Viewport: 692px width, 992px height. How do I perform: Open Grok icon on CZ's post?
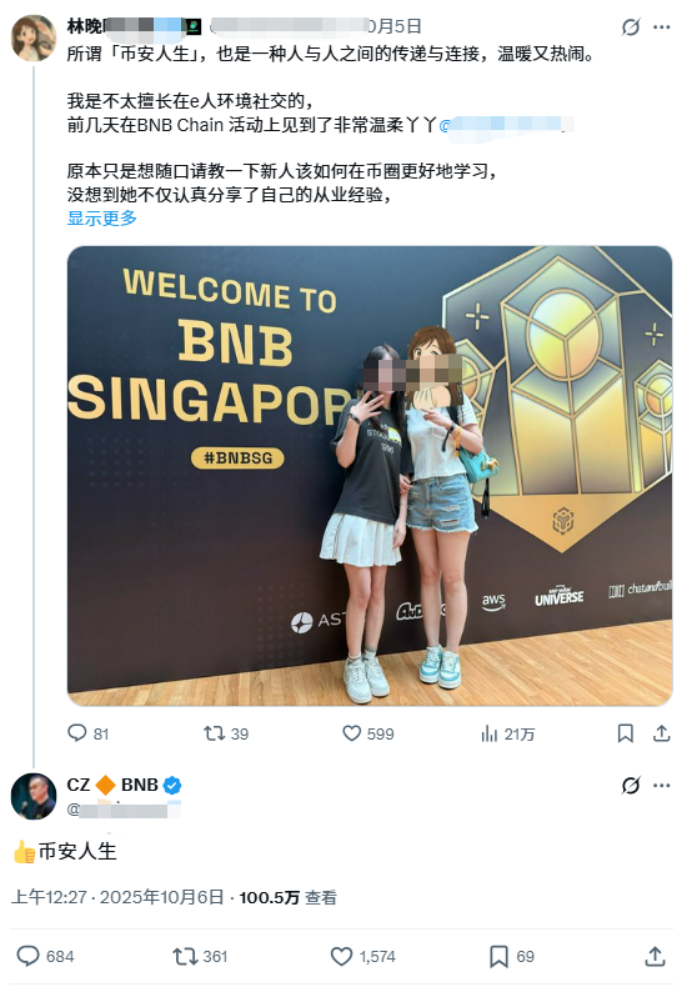point(630,785)
